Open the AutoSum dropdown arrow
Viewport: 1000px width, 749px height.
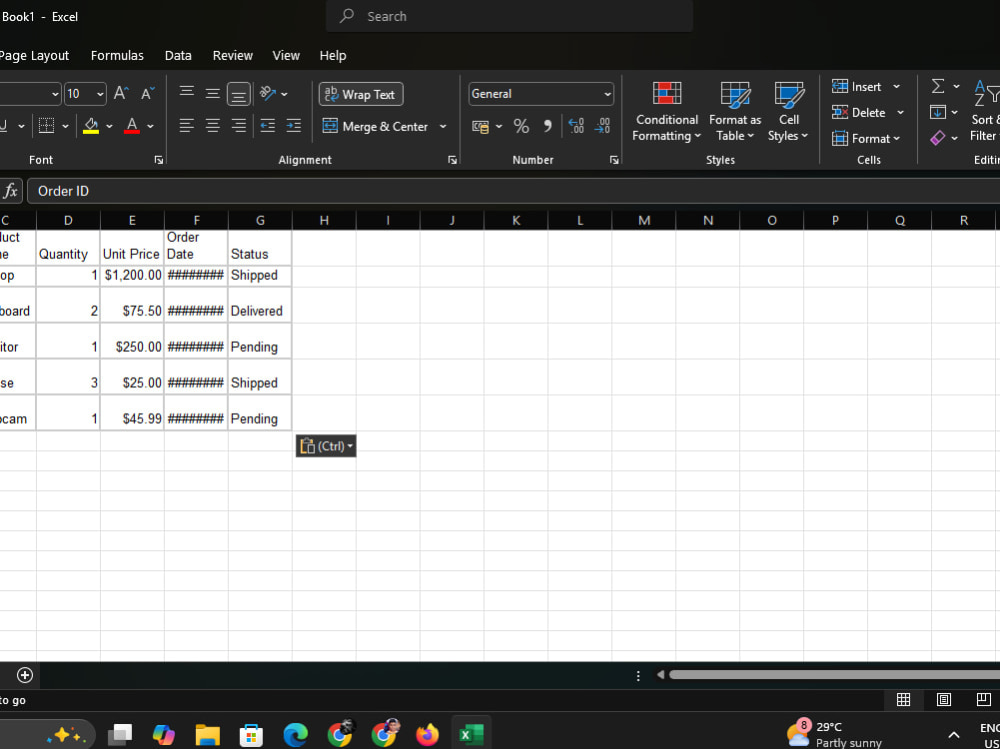[956, 86]
